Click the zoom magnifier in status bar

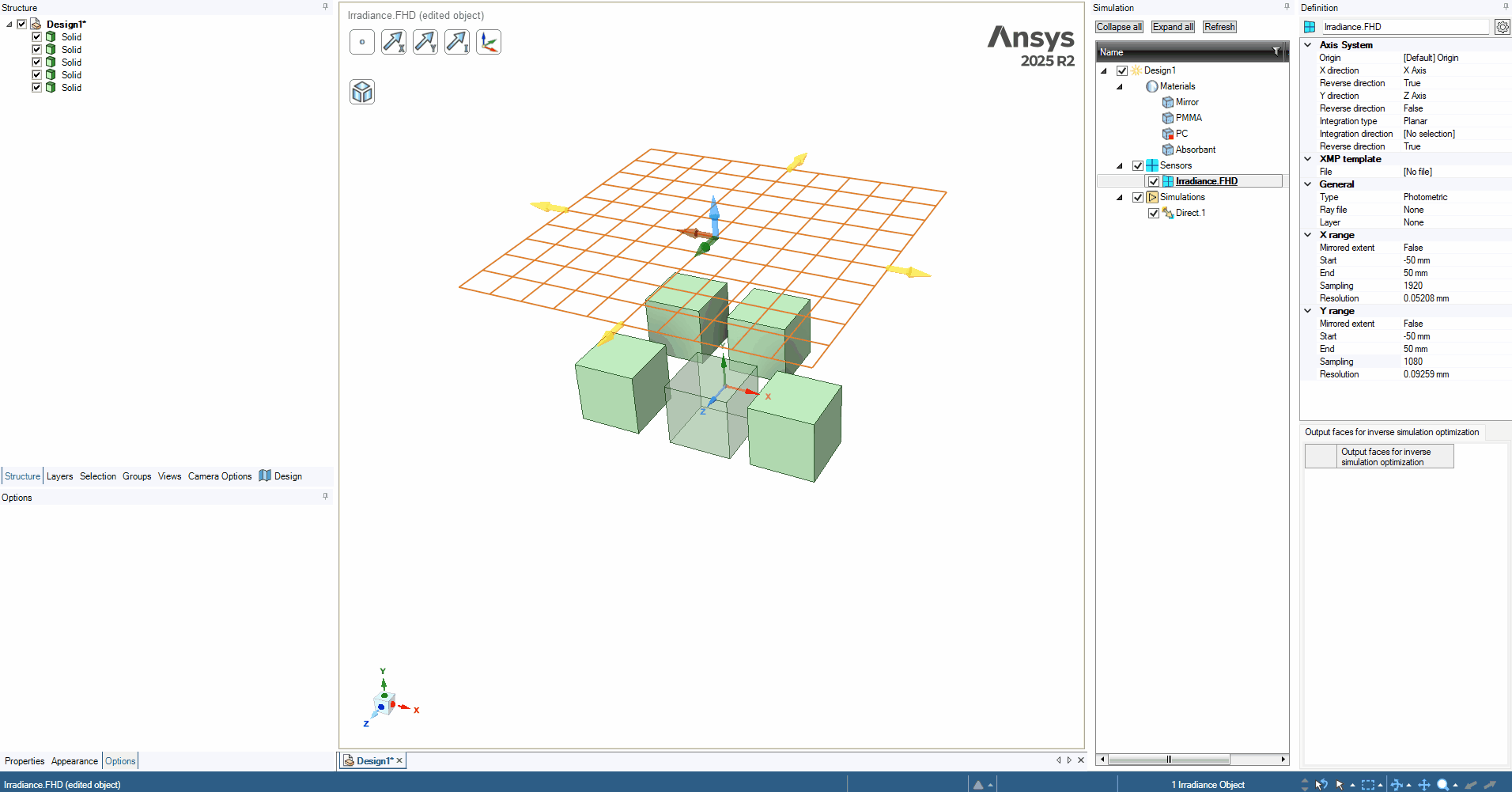[1443, 785]
